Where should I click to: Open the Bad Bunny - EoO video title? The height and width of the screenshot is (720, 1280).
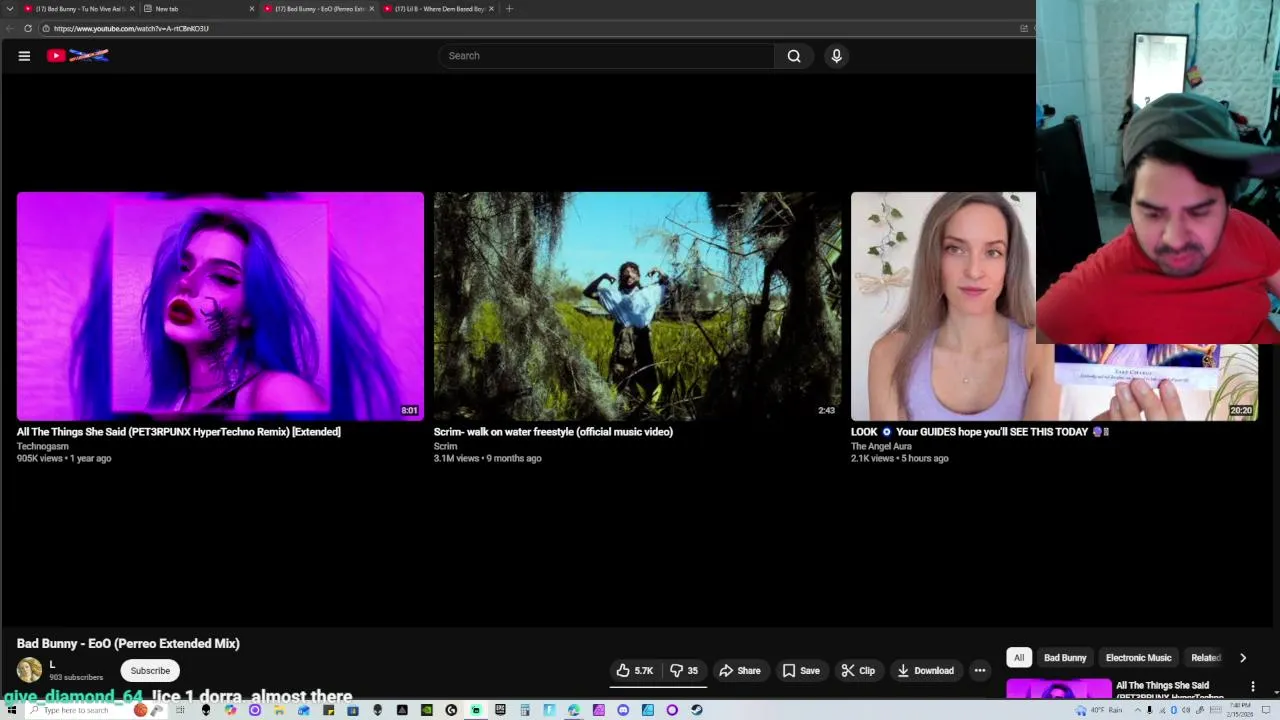(x=128, y=644)
